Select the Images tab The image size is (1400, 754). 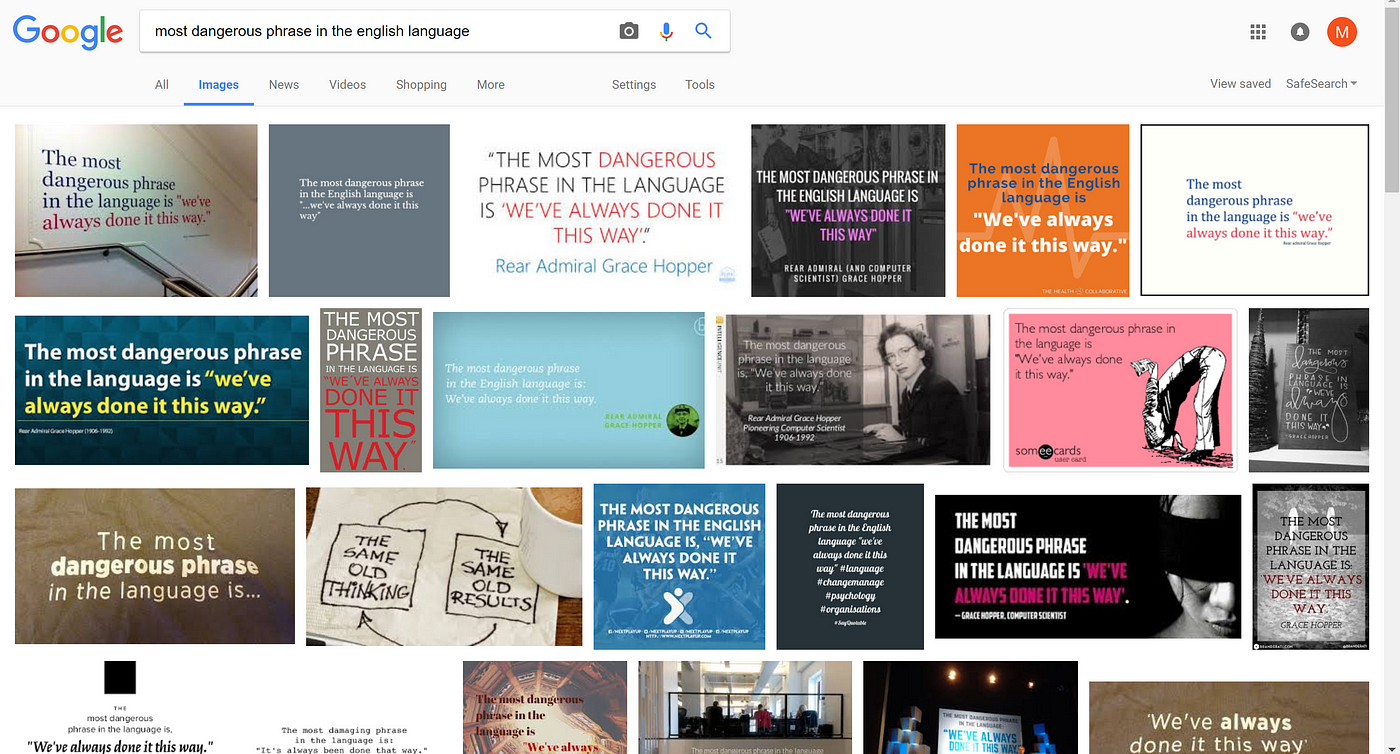click(218, 85)
